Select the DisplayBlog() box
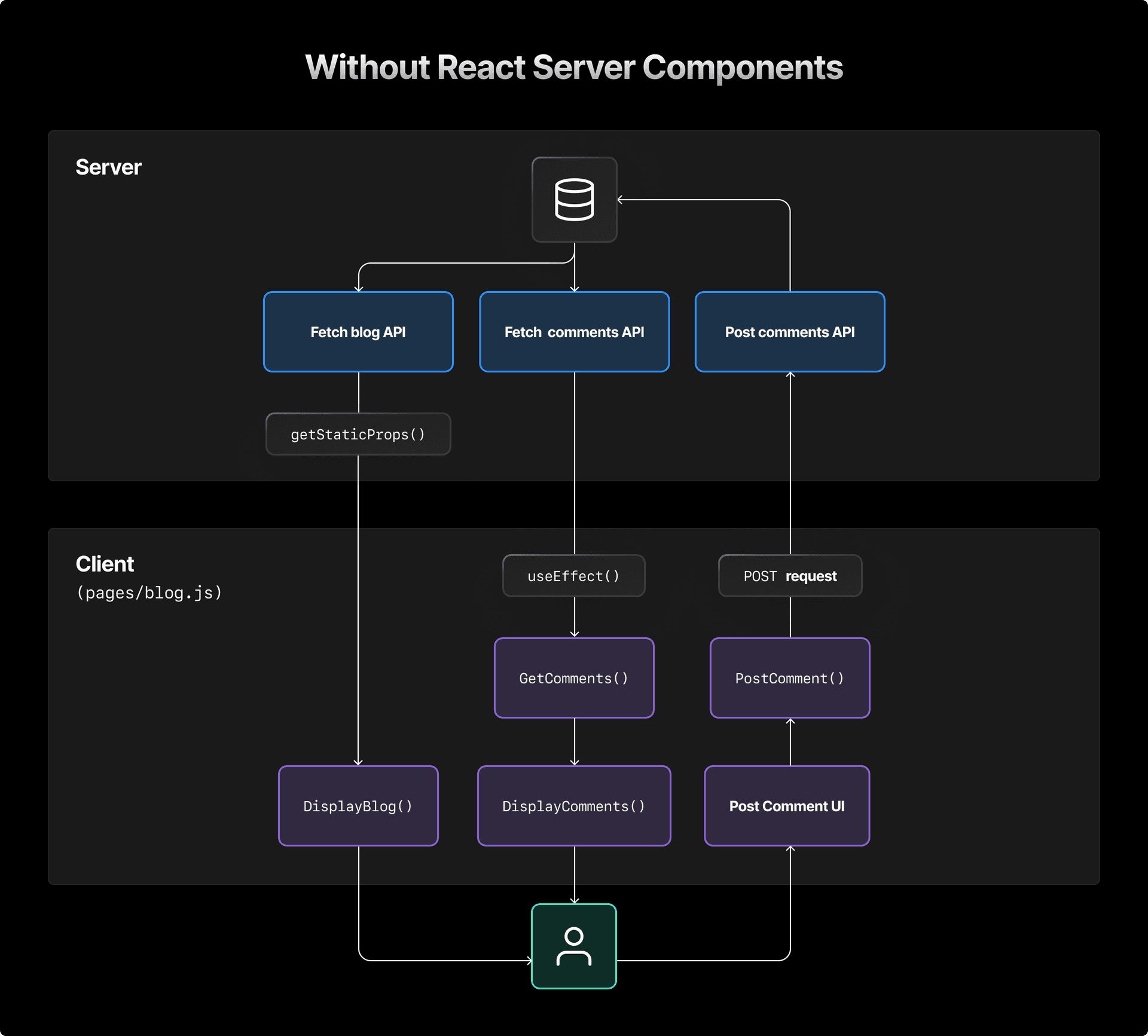This screenshot has height=1036, width=1148. [358, 806]
